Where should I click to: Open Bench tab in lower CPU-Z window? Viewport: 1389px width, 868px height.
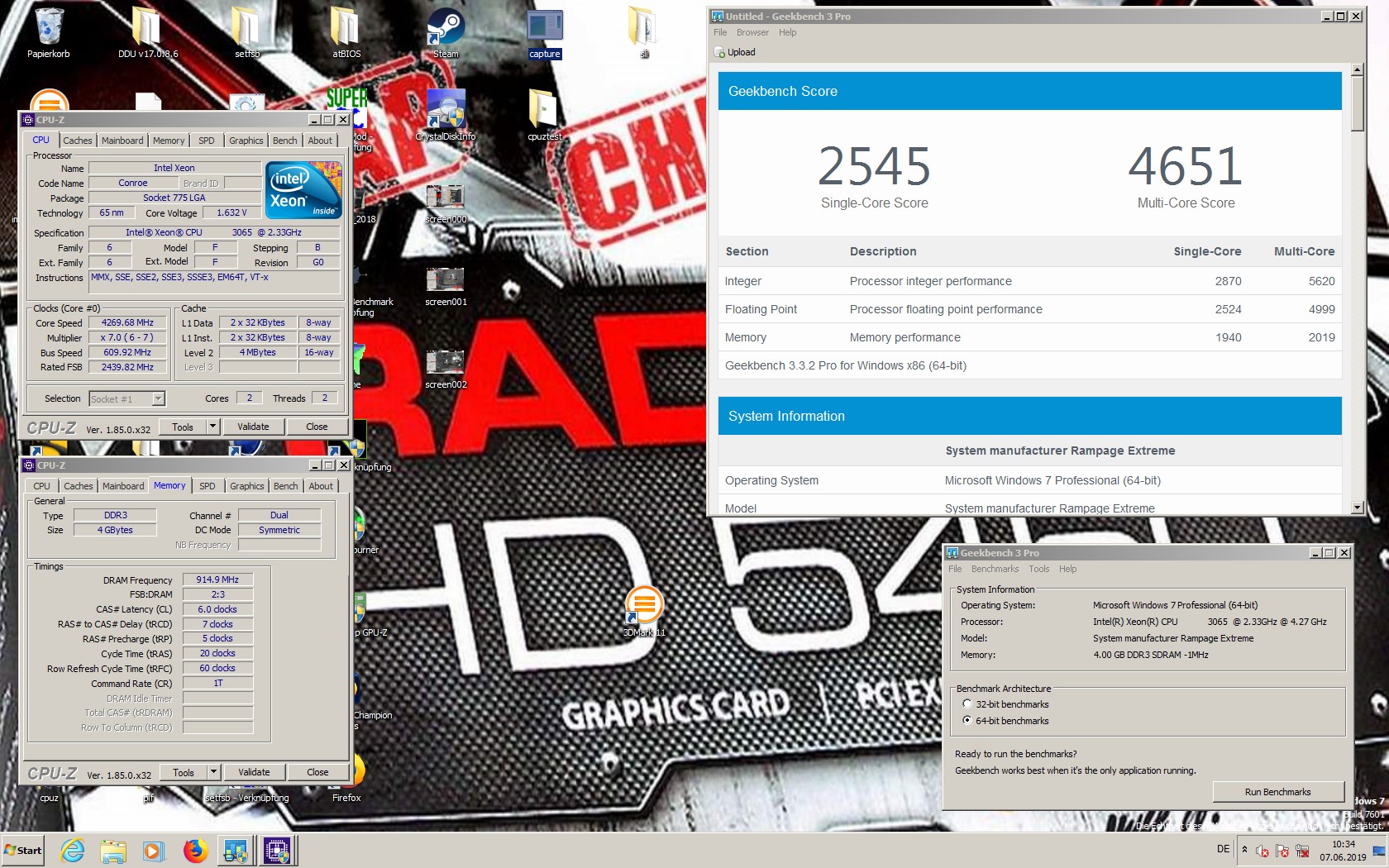pos(286,486)
